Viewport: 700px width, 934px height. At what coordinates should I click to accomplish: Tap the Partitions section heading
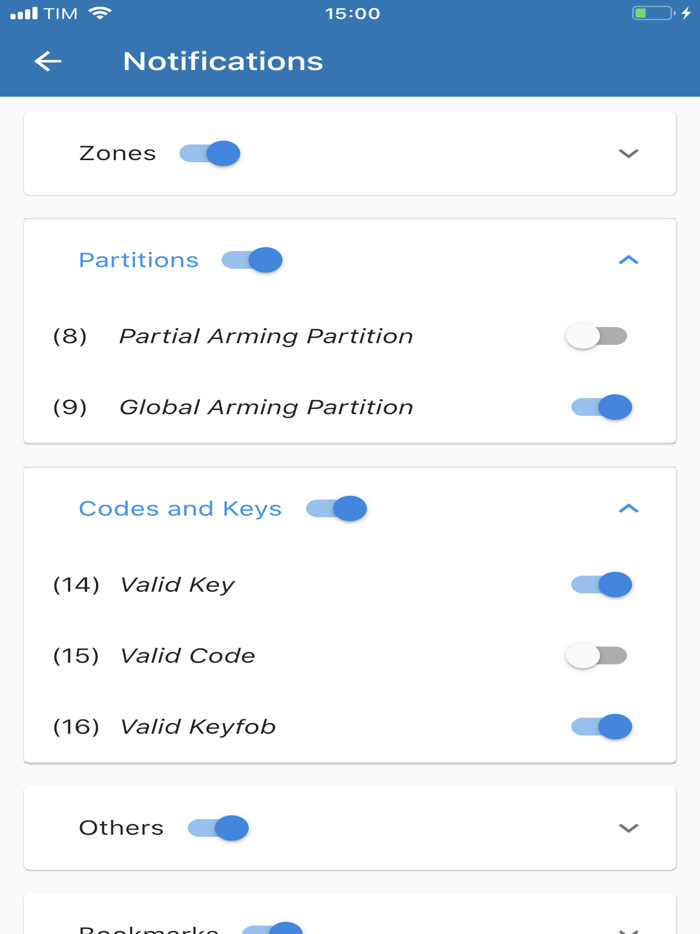click(x=139, y=260)
